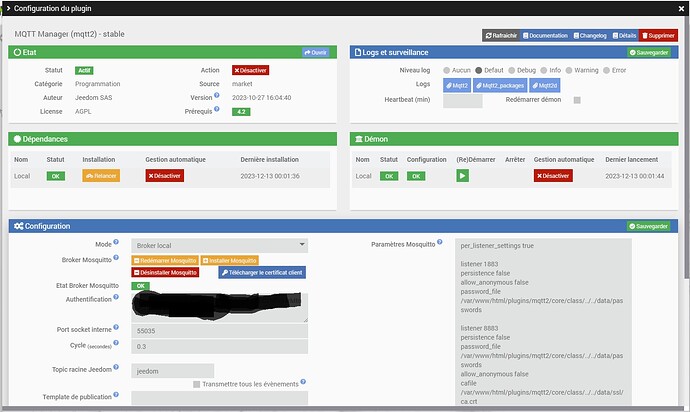Click Redémarrer Mosquitto
The height and width of the screenshot is (412, 690).
165,261
